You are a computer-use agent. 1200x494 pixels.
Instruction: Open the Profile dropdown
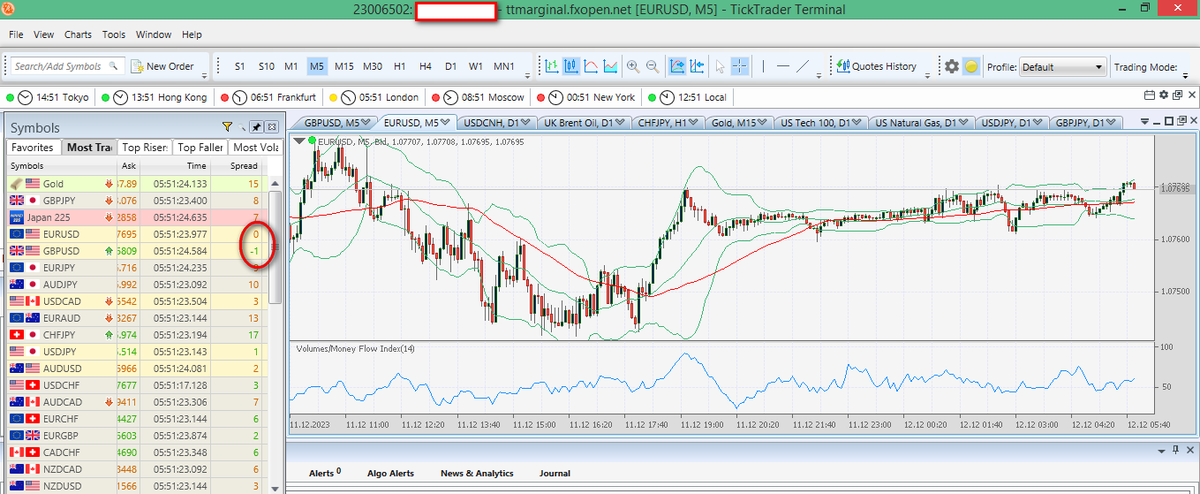[1062, 67]
